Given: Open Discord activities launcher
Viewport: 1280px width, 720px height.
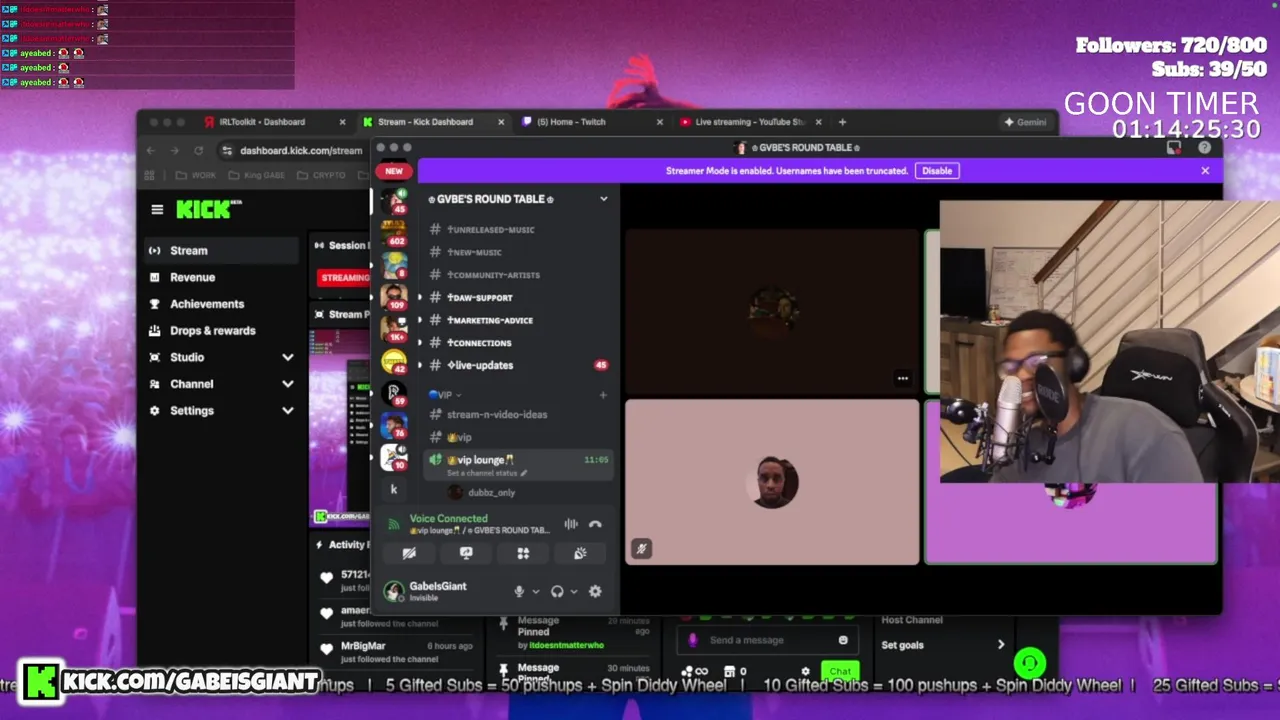Looking at the screenshot, I should (523, 553).
